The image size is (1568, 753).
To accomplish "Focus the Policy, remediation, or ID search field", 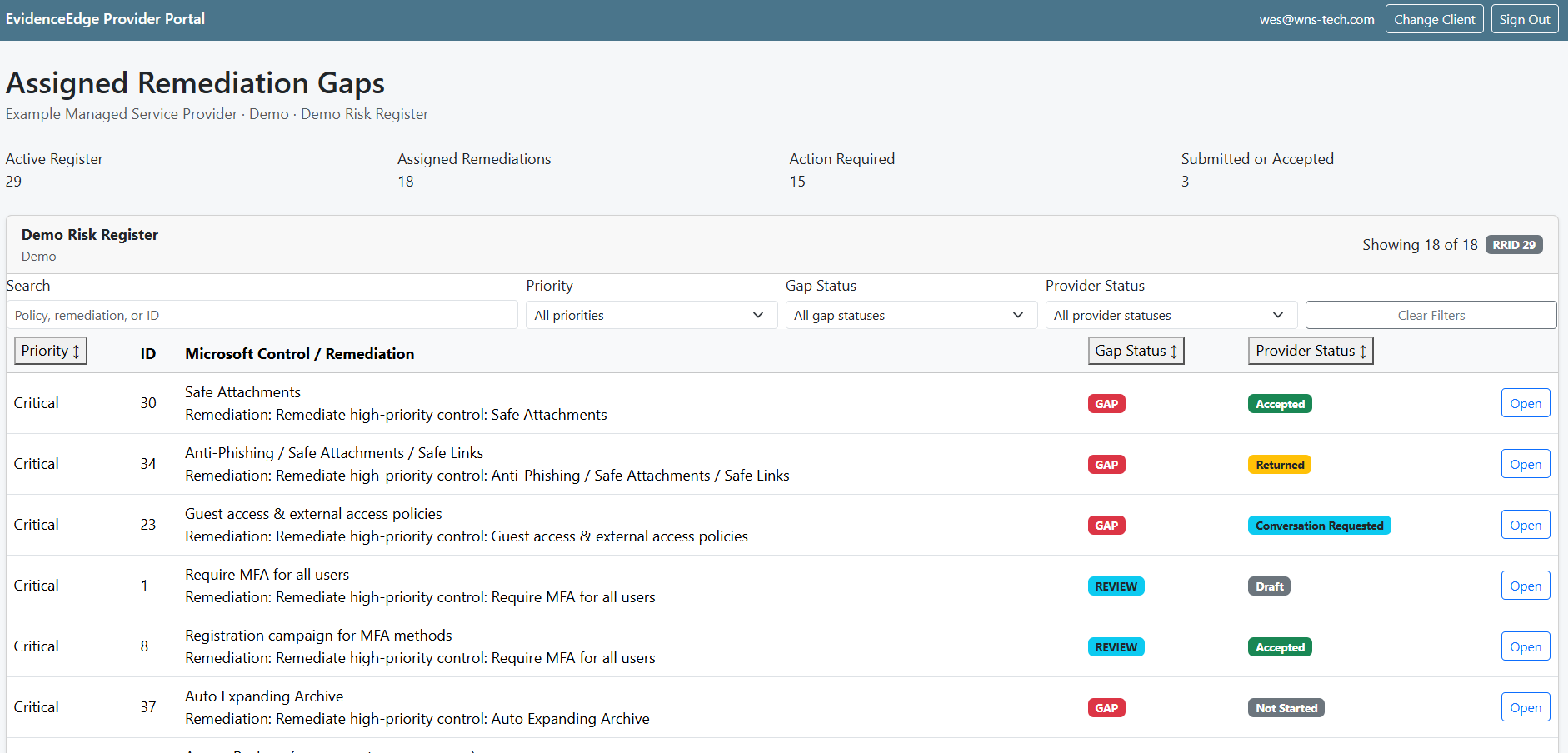I will coord(262,315).
